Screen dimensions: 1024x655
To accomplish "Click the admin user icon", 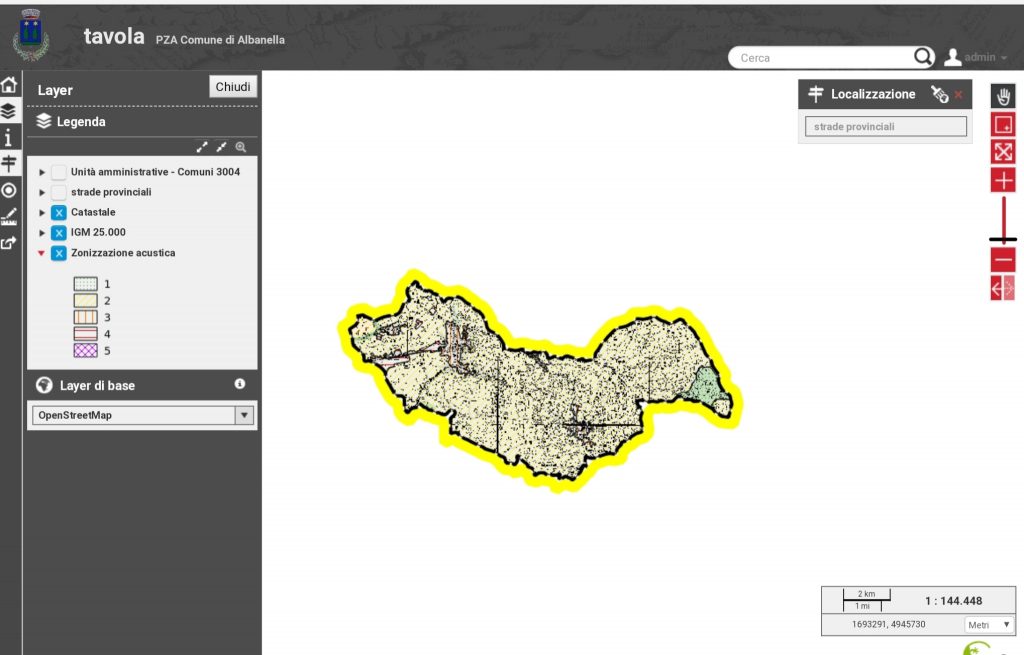I will coord(953,57).
